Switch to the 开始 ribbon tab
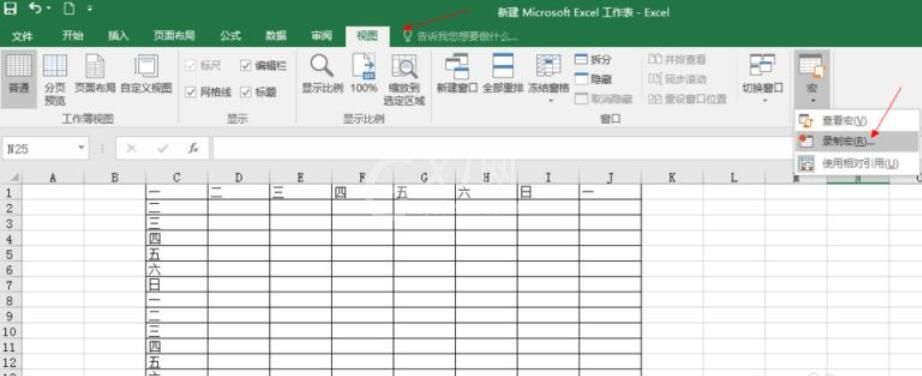This screenshot has width=922, height=376. (73, 36)
